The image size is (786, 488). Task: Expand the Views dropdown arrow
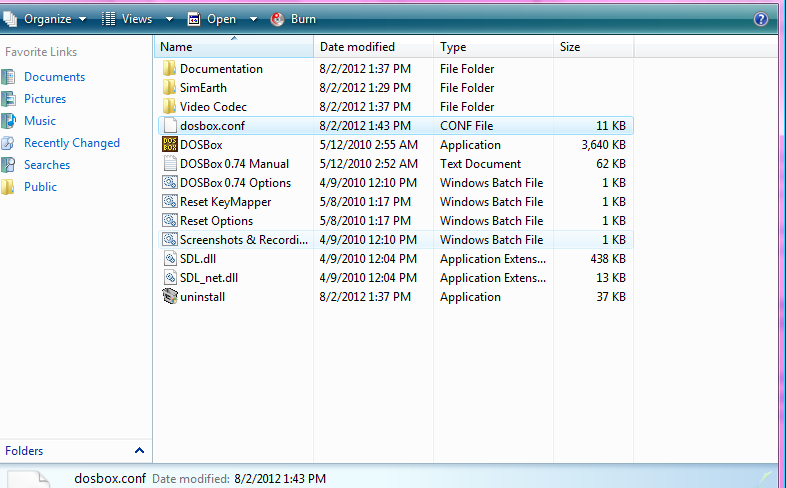pyautogui.click(x=169, y=20)
